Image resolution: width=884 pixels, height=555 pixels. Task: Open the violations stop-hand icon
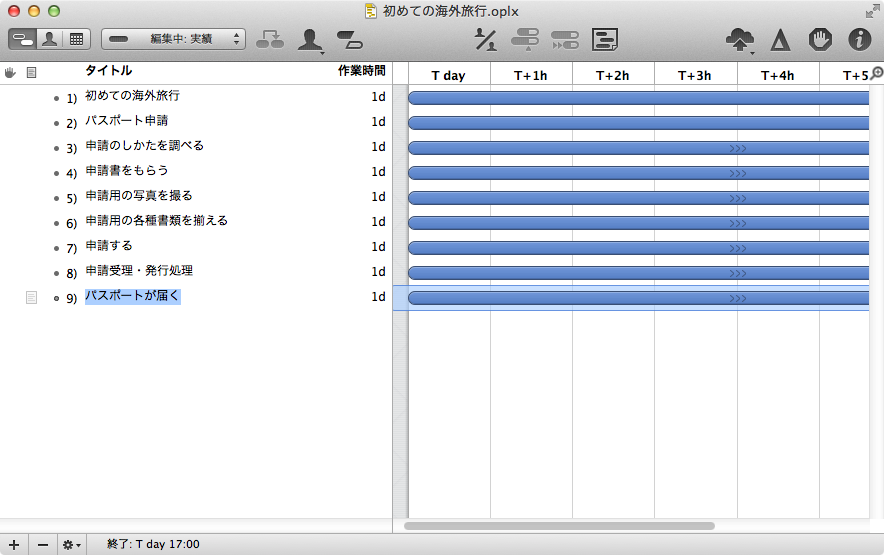click(820, 39)
